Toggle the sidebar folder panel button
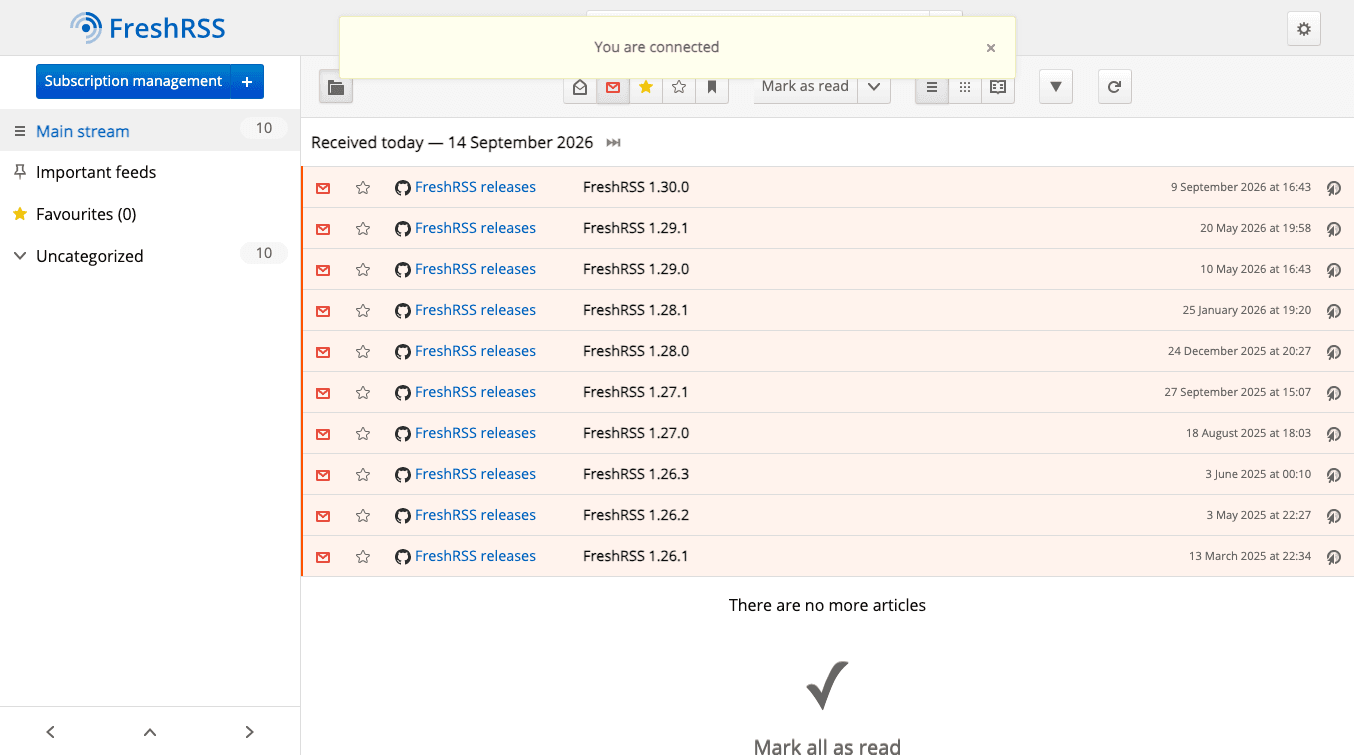 pos(336,87)
